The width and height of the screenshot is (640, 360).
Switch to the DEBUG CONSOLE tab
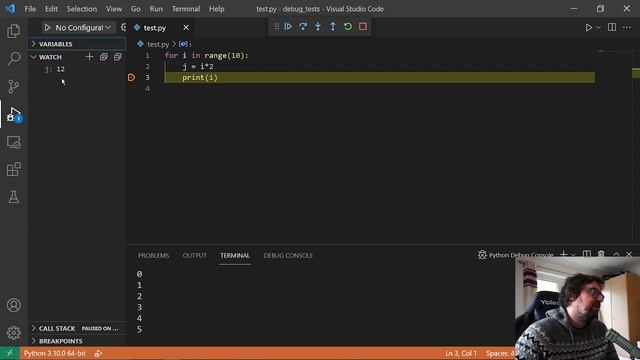pyautogui.click(x=288, y=256)
